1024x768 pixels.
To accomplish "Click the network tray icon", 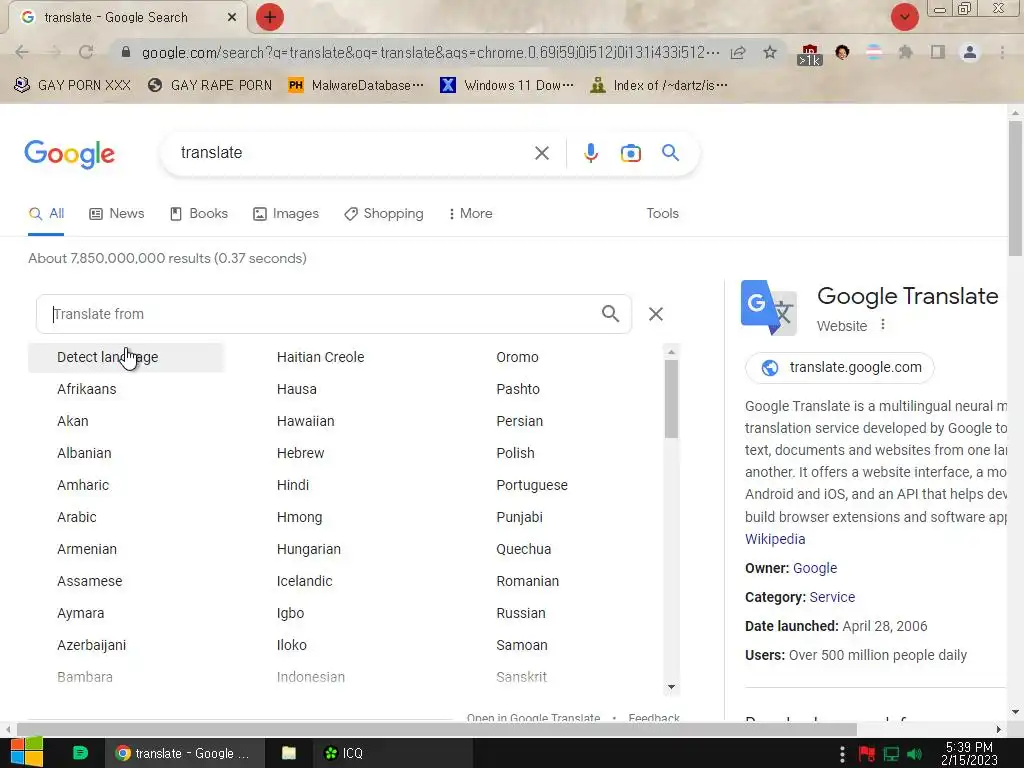I will coord(891,754).
